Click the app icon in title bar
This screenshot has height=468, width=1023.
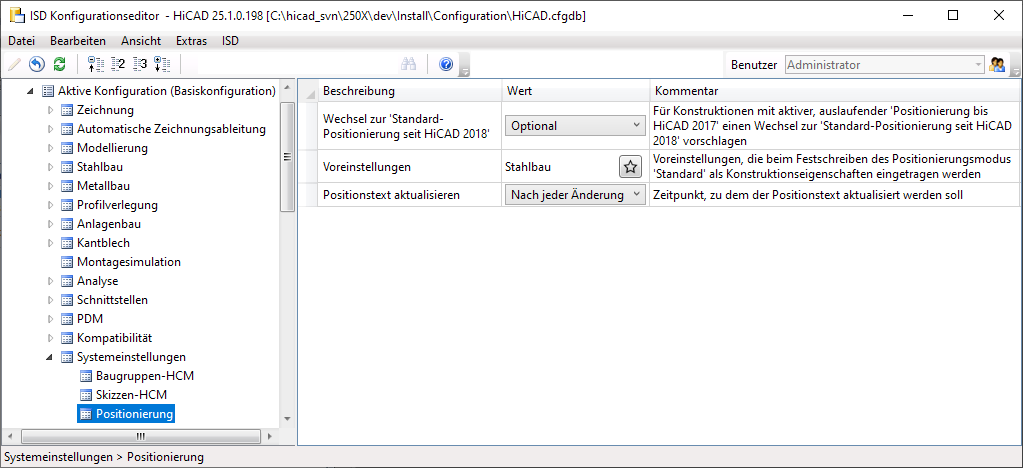pyautogui.click(x=18, y=16)
